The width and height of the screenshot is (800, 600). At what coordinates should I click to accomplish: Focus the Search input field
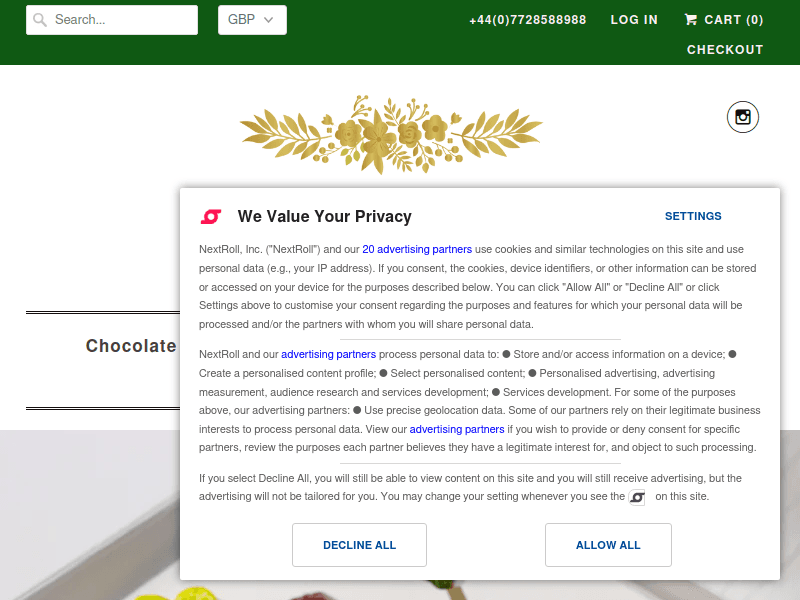pyautogui.click(x=112, y=20)
